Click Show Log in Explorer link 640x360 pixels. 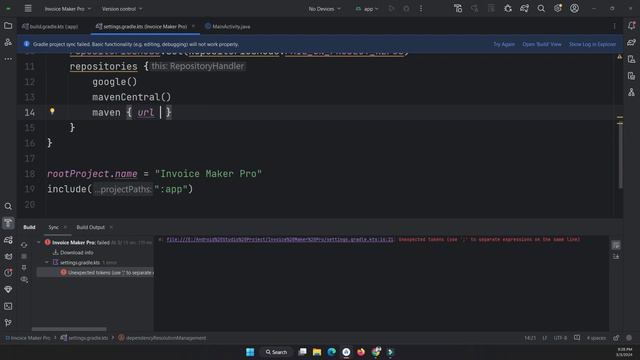592,44
